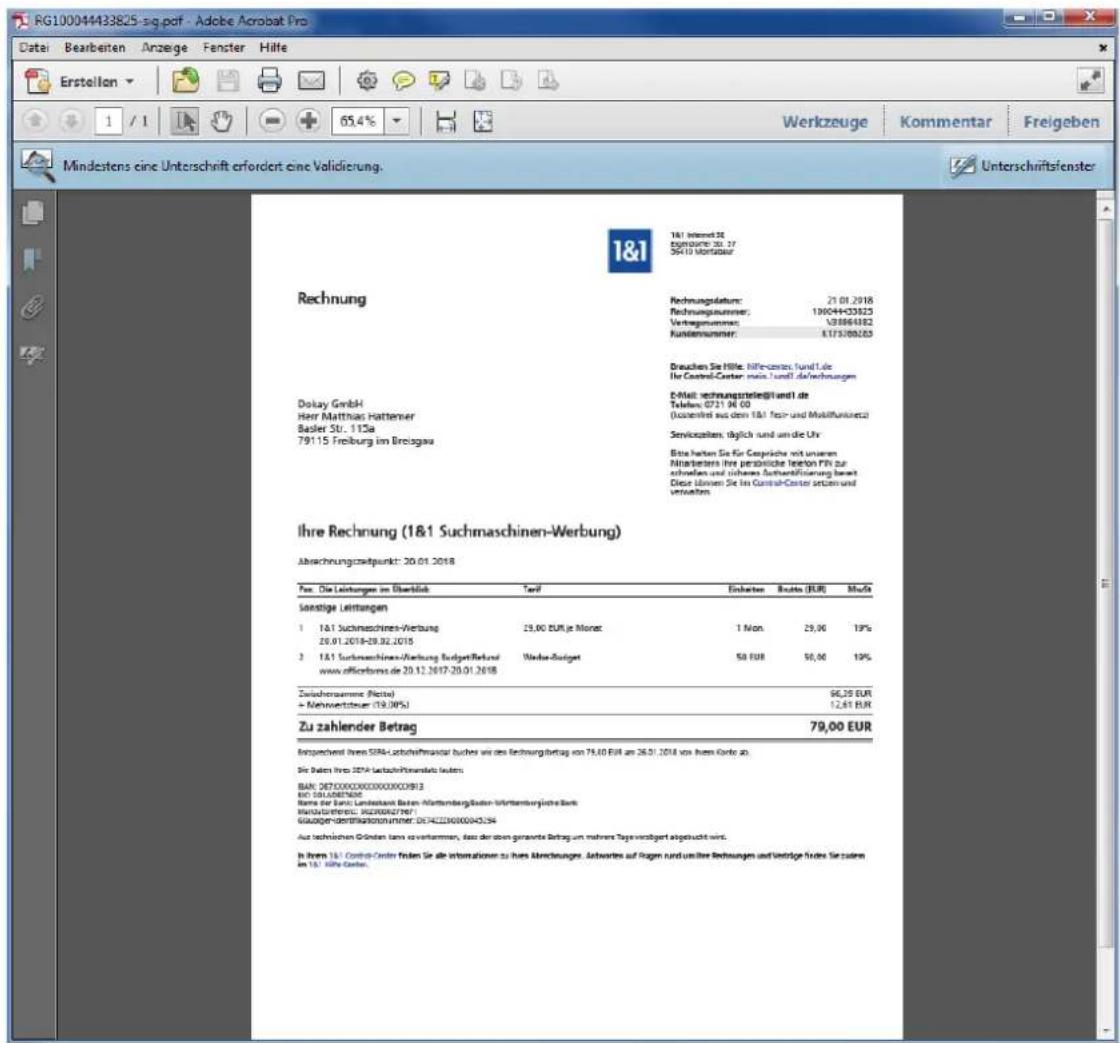Activate the hand pan tool
Screen dimensions: 1120x1043
(x=221, y=121)
